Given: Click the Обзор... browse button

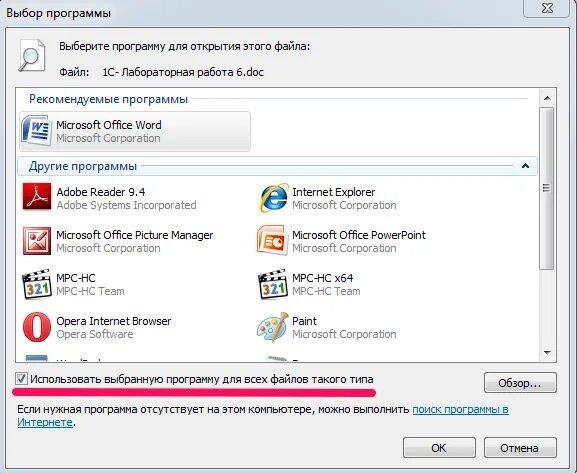Looking at the screenshot, I should tap(520, 383).
